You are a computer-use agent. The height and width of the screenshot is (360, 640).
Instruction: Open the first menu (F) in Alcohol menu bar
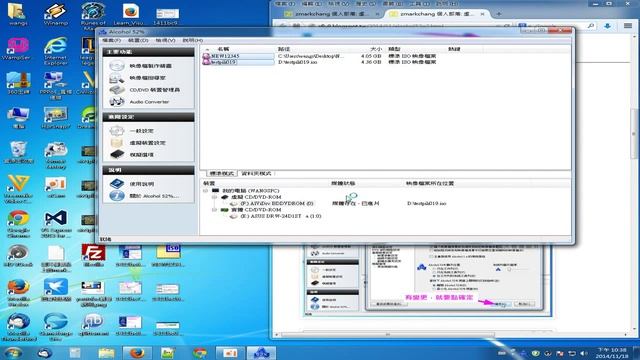111,40
